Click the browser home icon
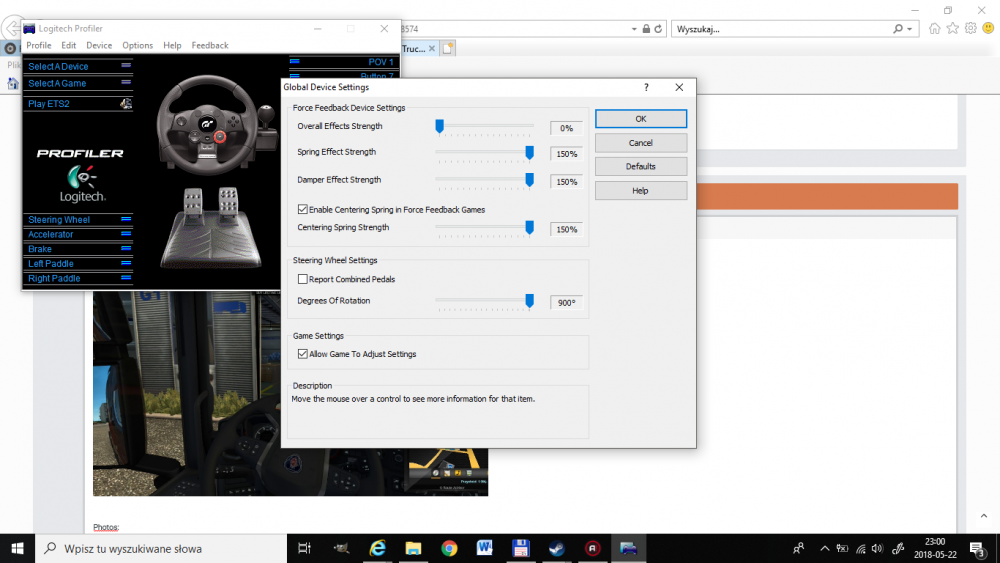1000x563 pixels. point(934,29)
